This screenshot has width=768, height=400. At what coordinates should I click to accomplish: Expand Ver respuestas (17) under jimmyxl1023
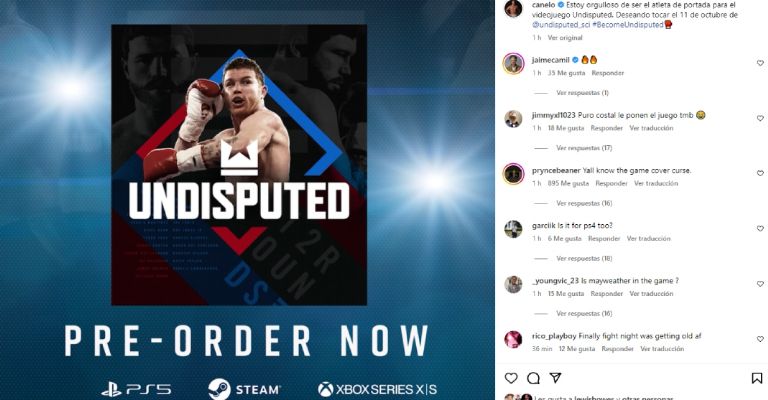[584, 148]
